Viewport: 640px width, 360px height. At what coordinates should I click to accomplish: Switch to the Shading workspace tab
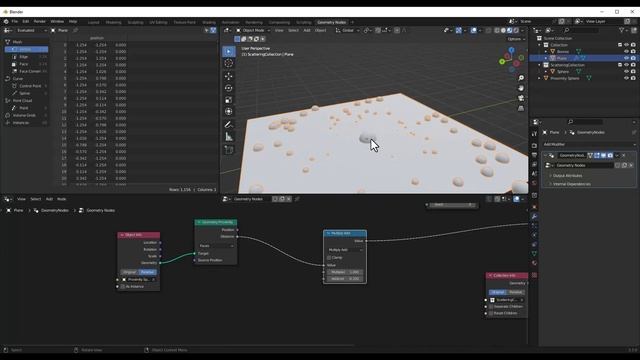209,22
